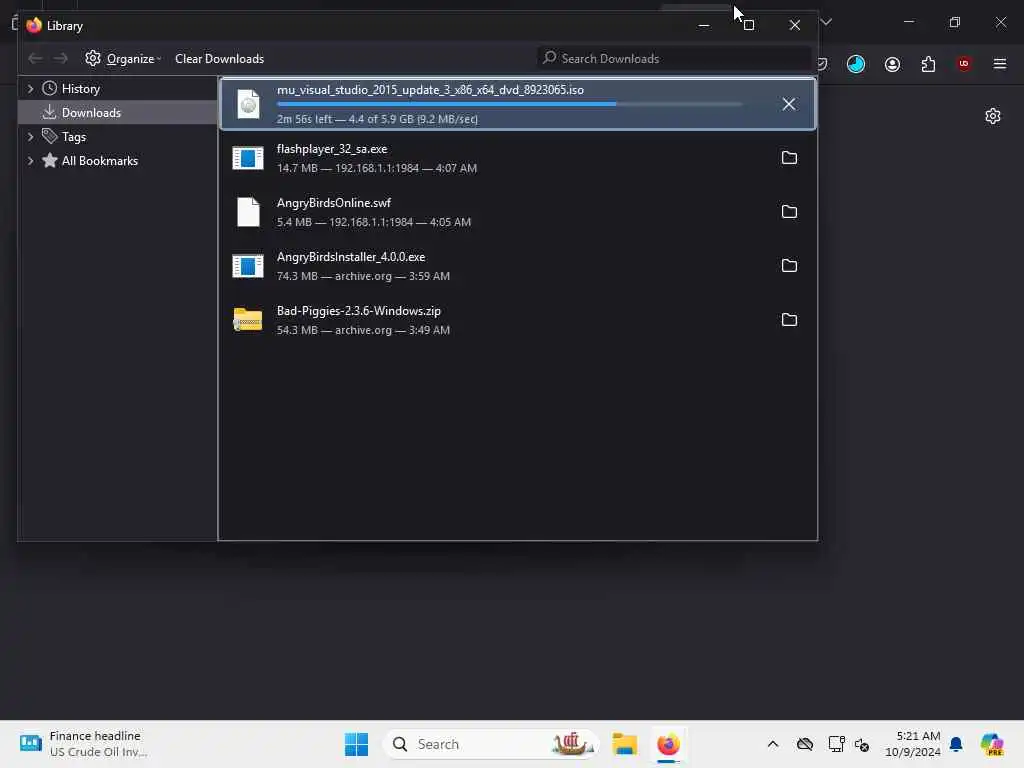Viewport: 1024px width, 768px height.
Task: Click the download progress bar of ISO
Action: click(510, 104)
